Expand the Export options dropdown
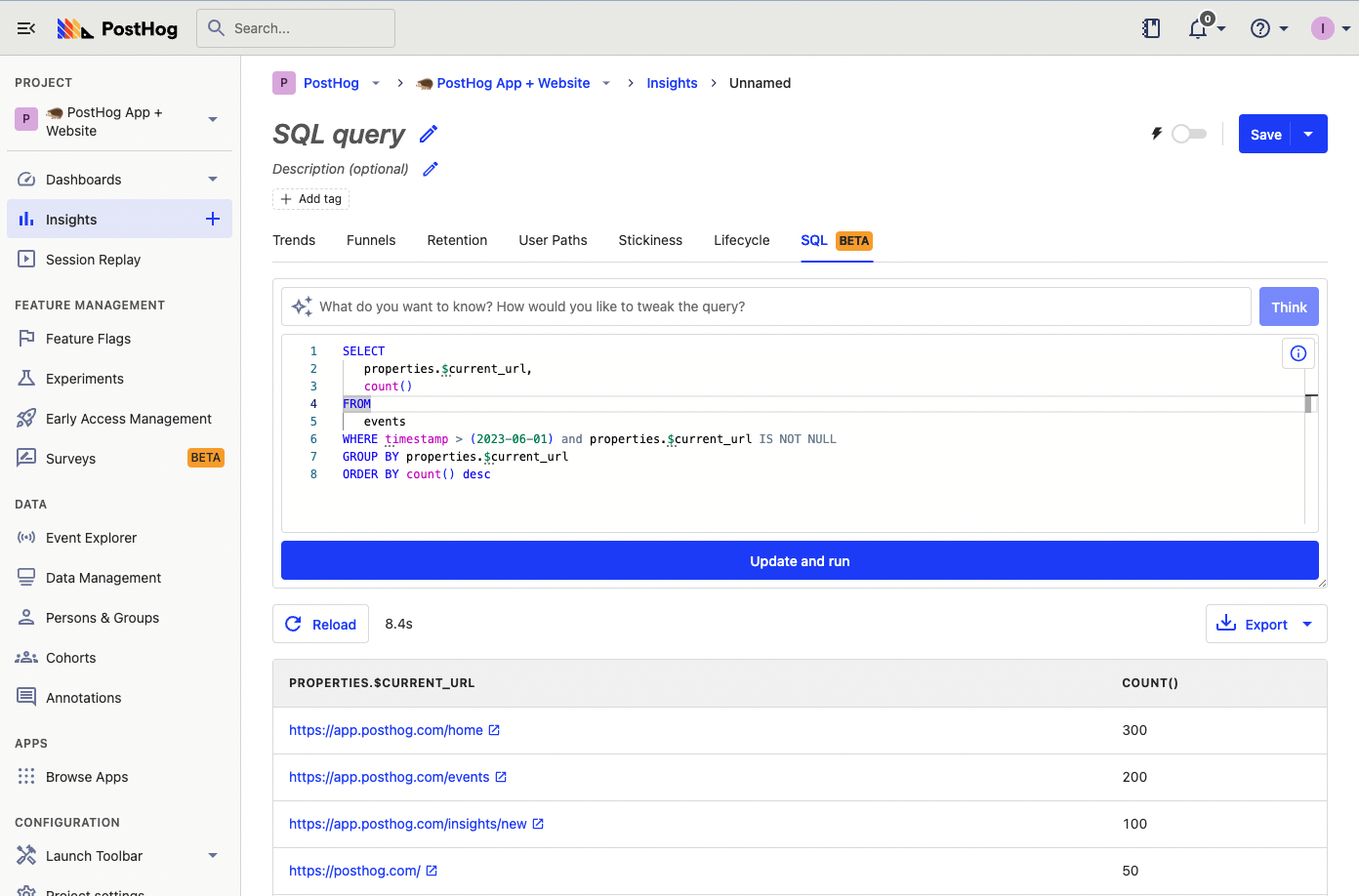 pos(1306,624)
